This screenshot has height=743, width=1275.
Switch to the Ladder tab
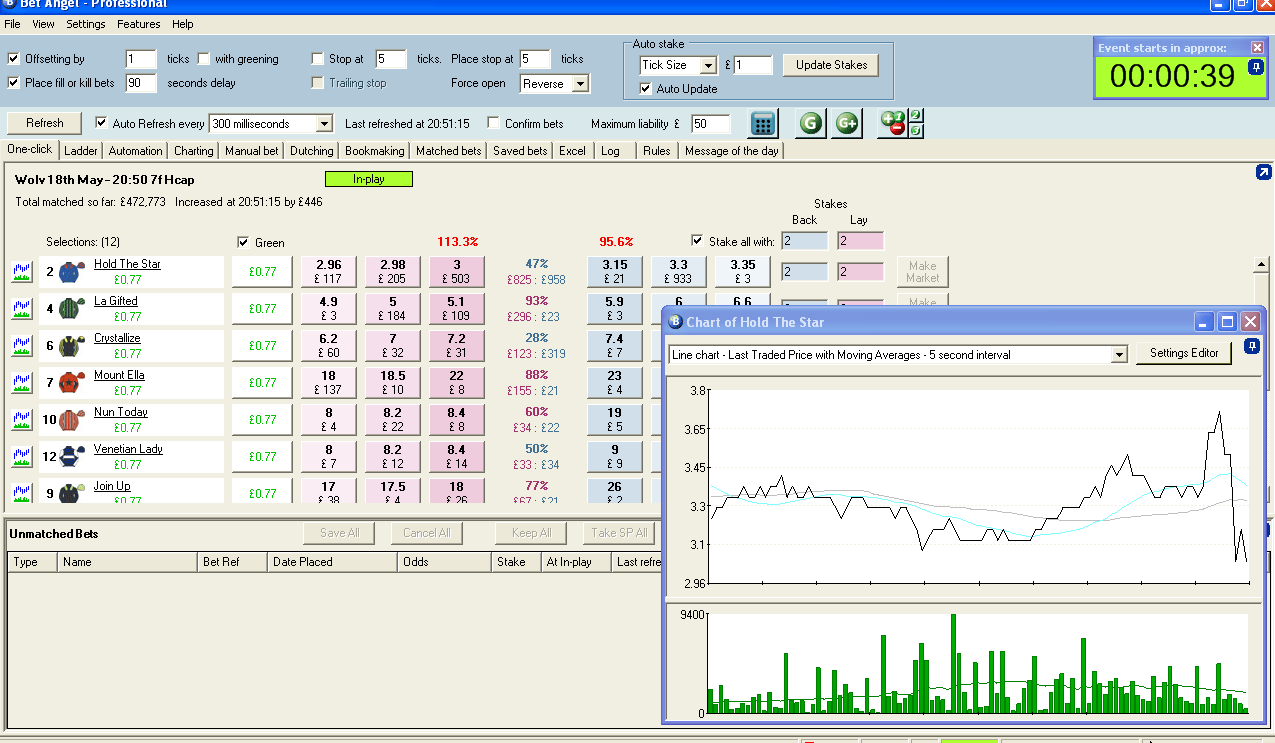pyautogui.click(x=81, y=151)
